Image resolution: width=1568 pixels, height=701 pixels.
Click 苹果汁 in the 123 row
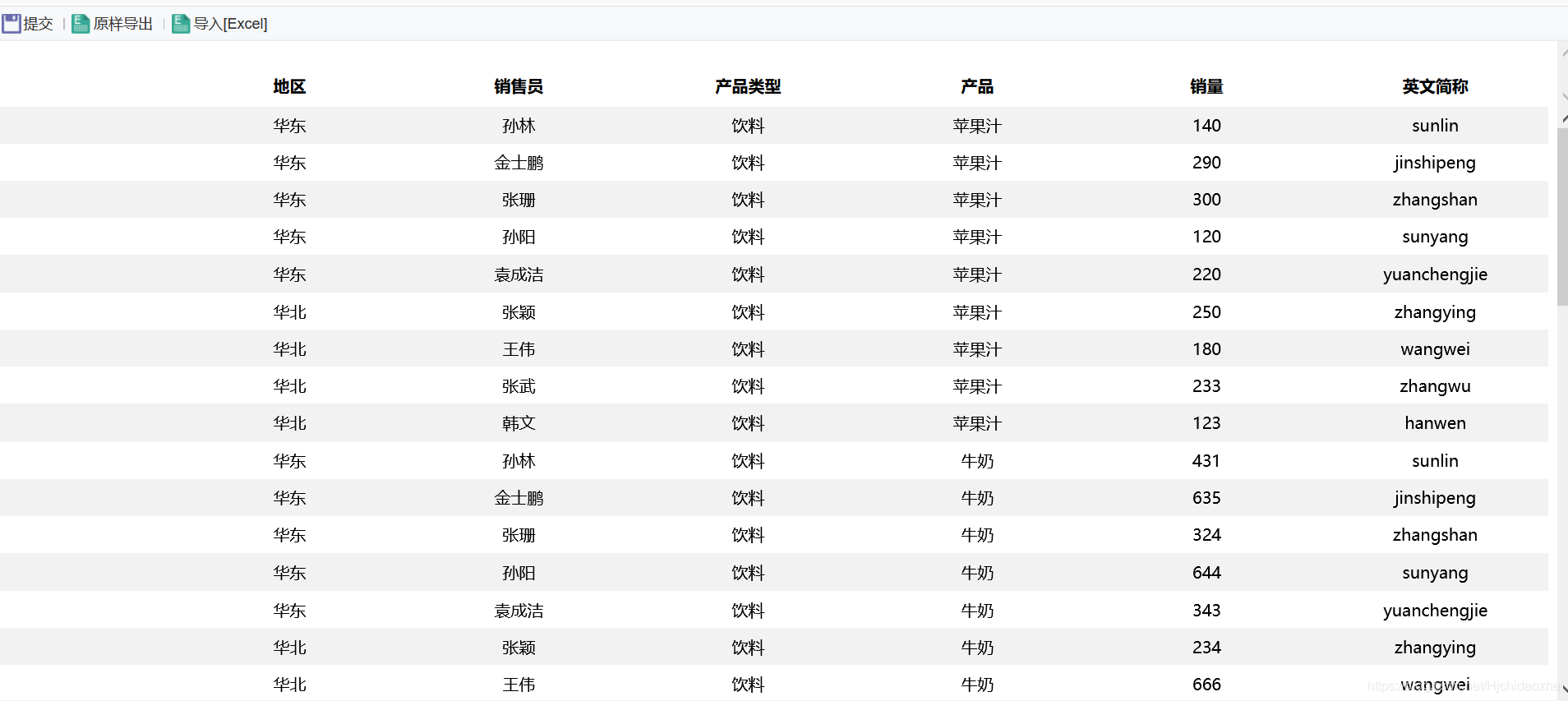point(977,423)
